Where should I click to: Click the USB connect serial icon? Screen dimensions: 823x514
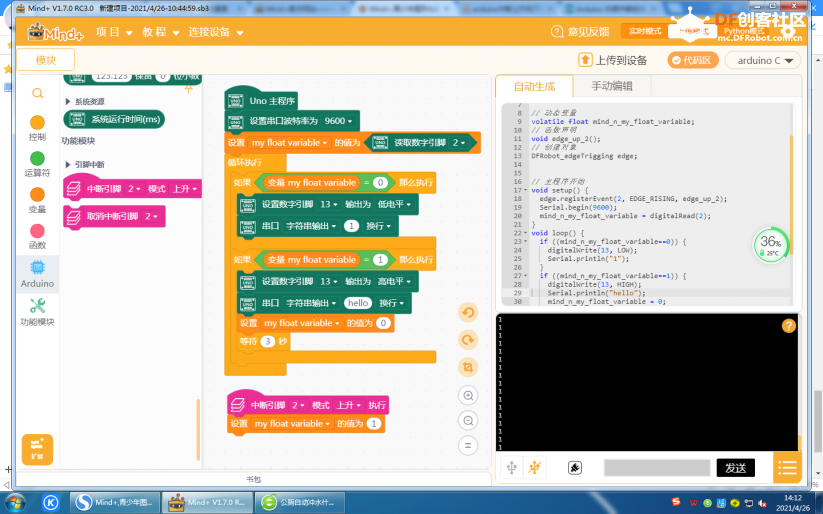[512, 467]
